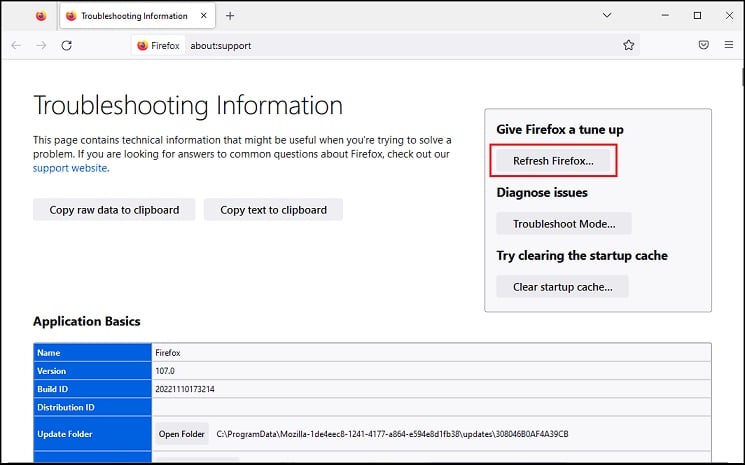The width and height of the screenshot is (745, 465).
Task: Bookmark this page with the star icon
Action: pos(629,45)
